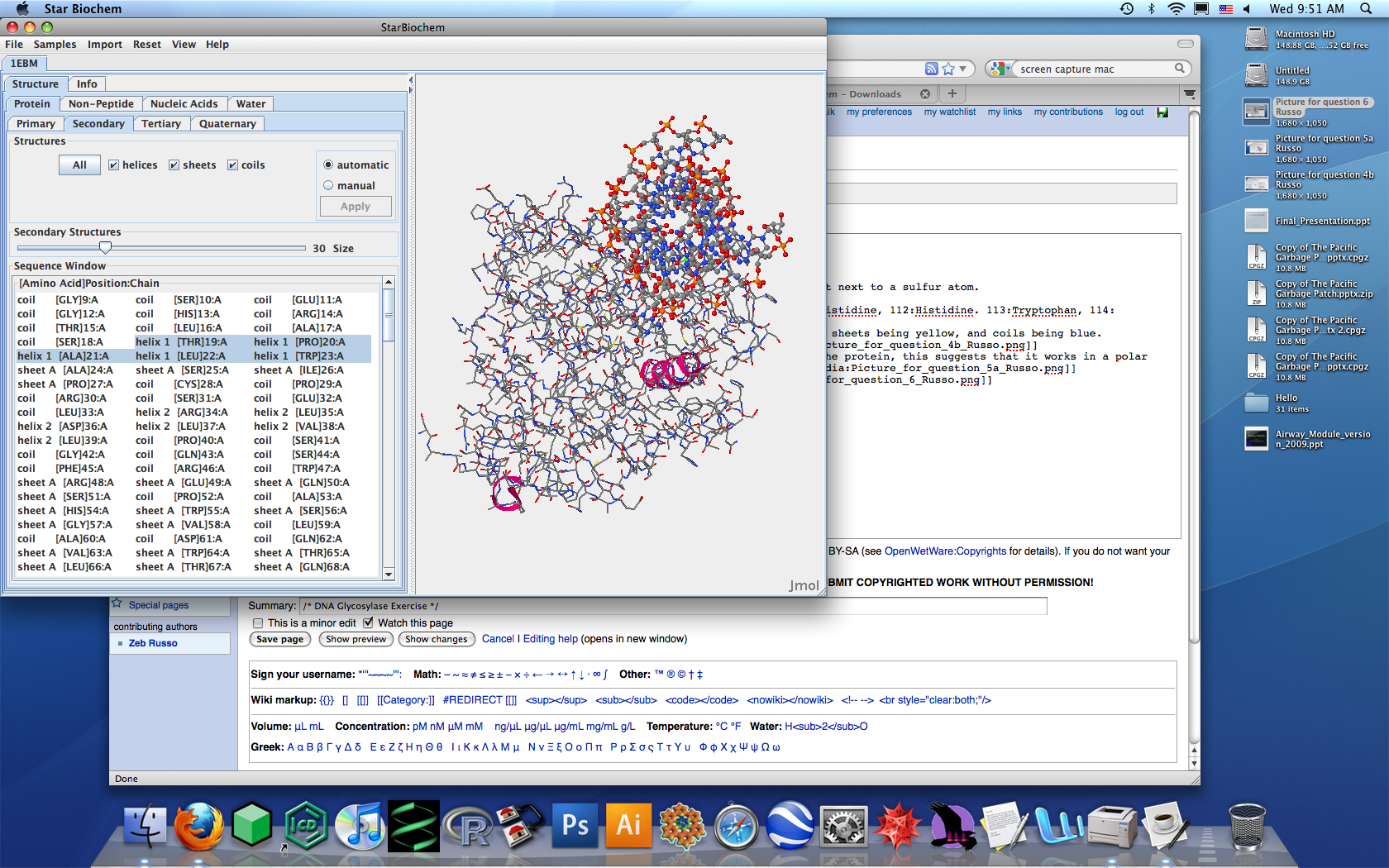Open the Trash in the dock
Viewport: 1389px width, 868px height.
click(x=1247, y=826)
